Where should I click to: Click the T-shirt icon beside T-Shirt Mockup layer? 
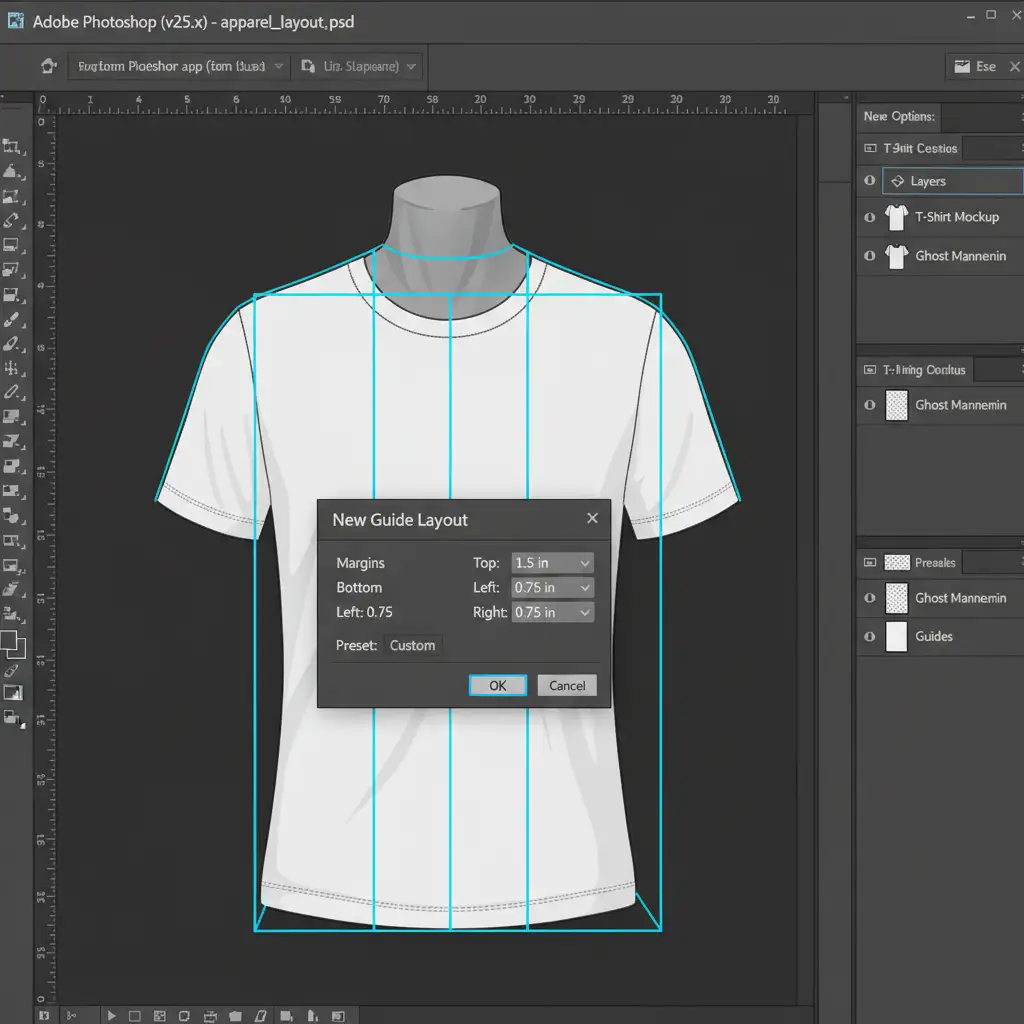896,217
